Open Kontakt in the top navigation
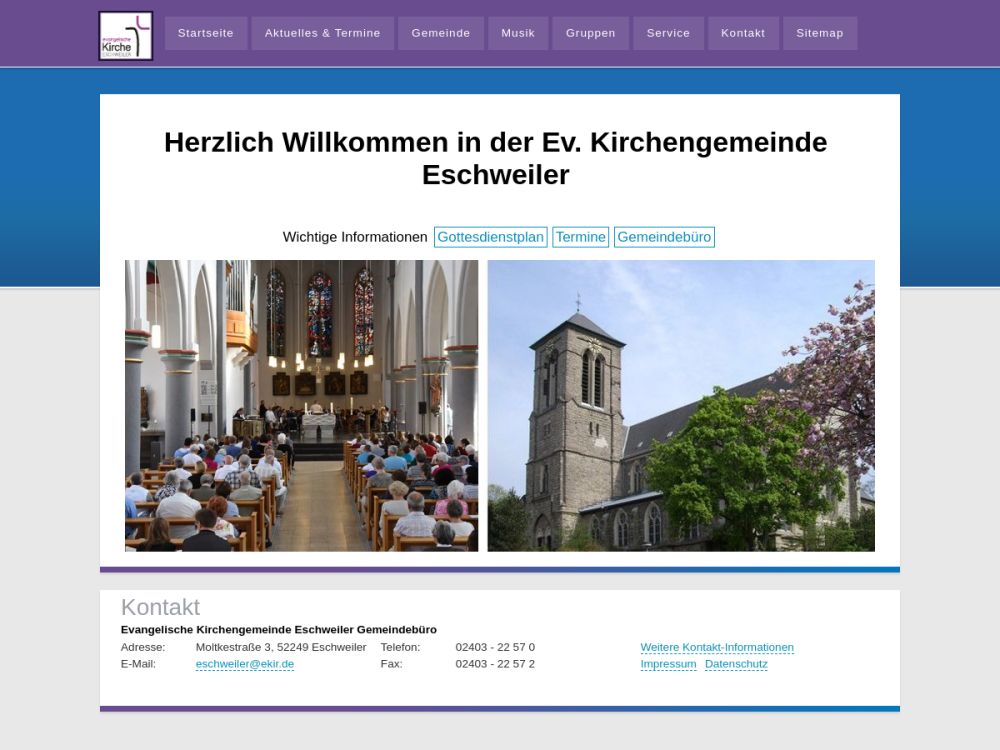 [742, 33]
